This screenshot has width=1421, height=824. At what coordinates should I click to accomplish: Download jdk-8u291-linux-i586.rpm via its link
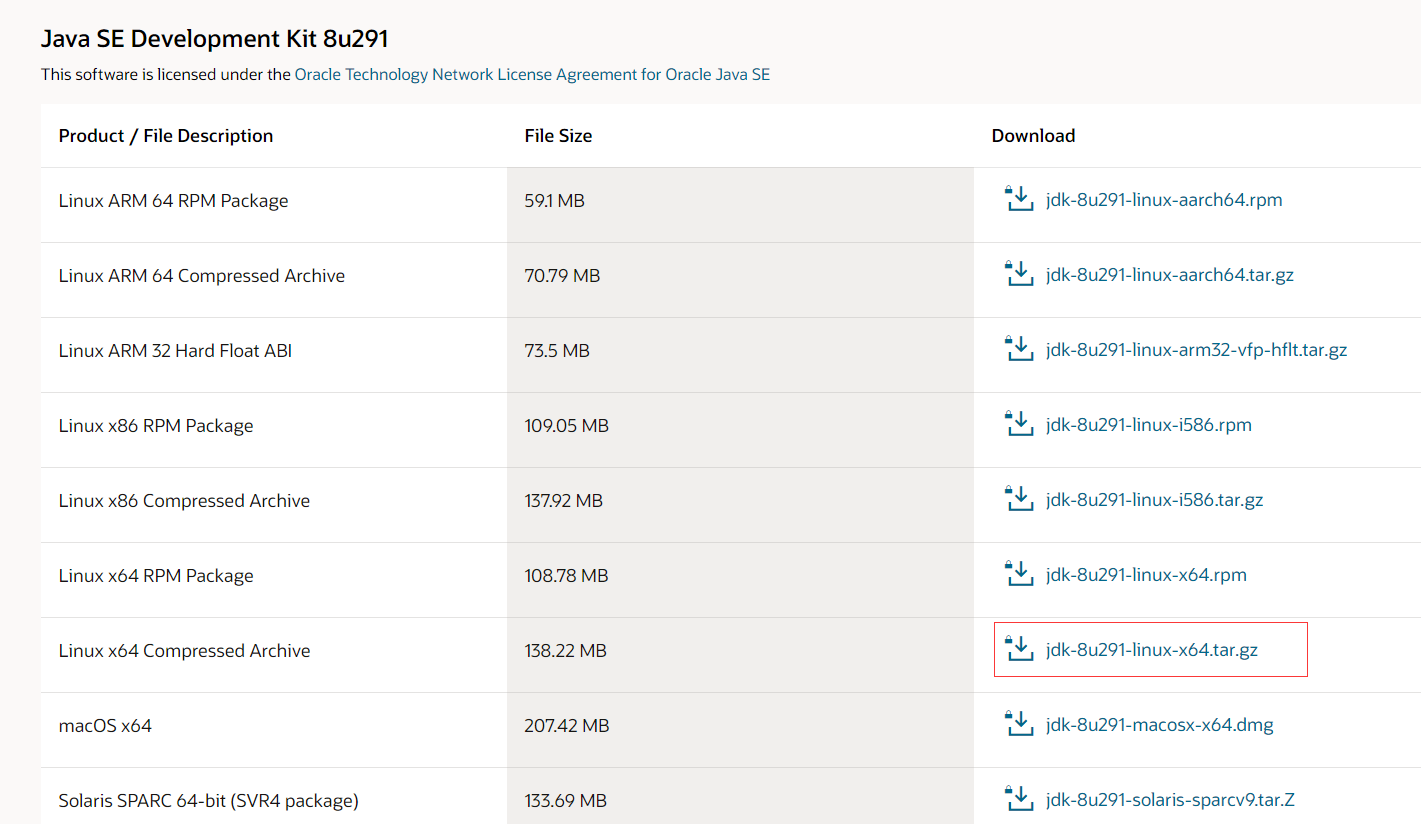pyautogui.click(x=1149, y=425)
